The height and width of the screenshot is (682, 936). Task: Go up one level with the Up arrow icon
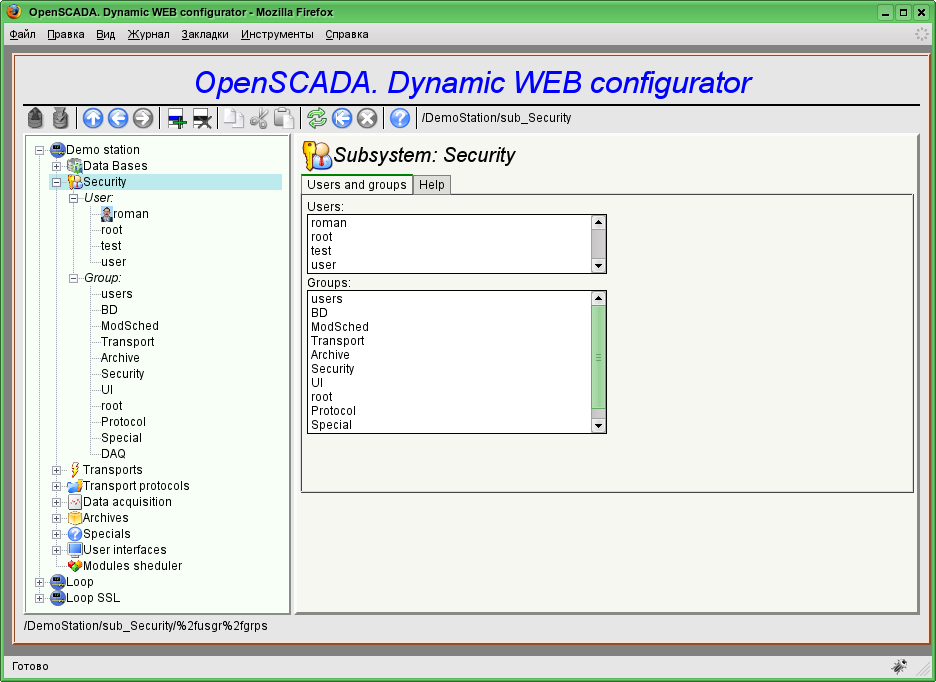[x=93, y=118]
